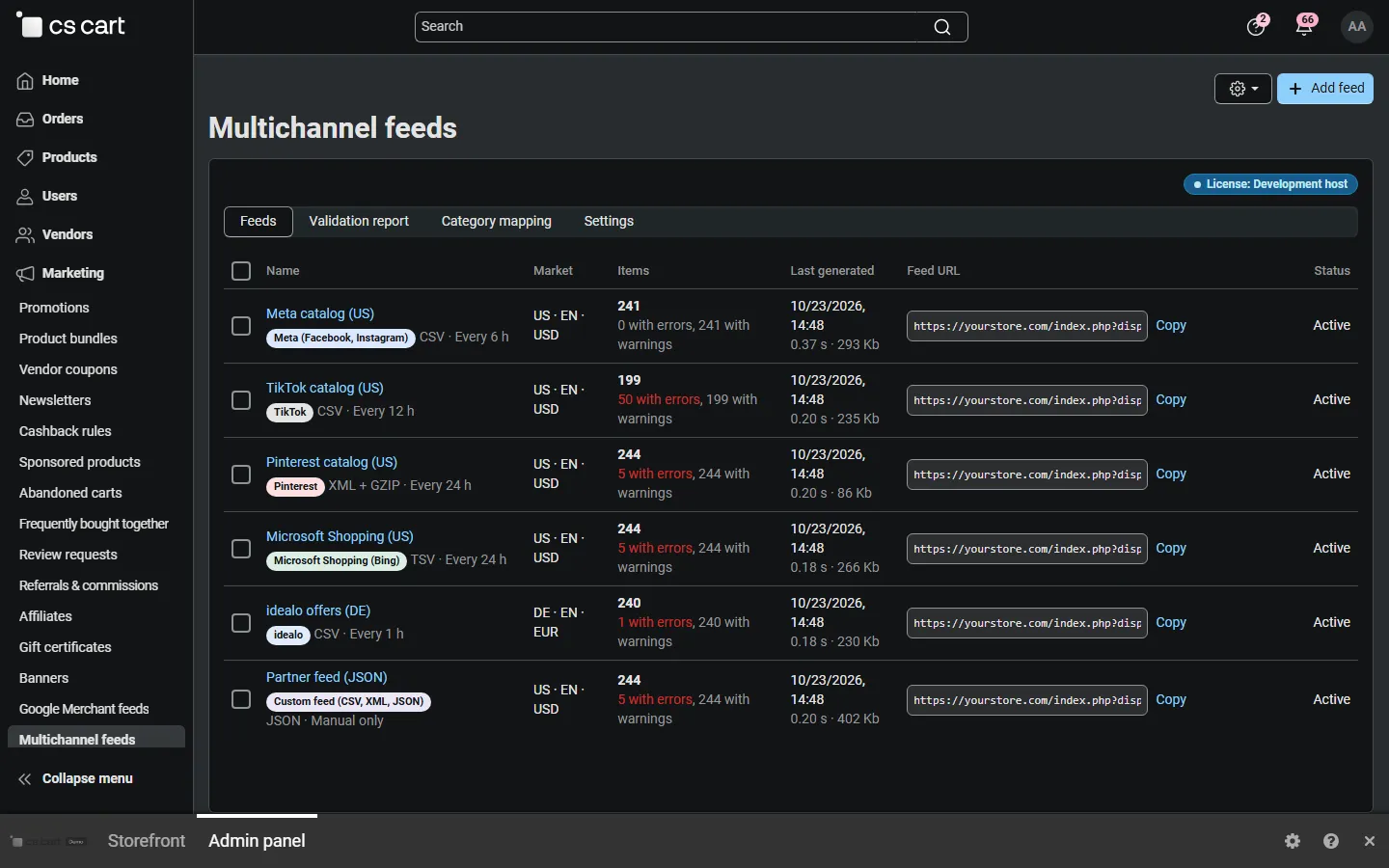The image size is (1389, 868).
Task: Click the Add feed button
Action: [1325, 89]
